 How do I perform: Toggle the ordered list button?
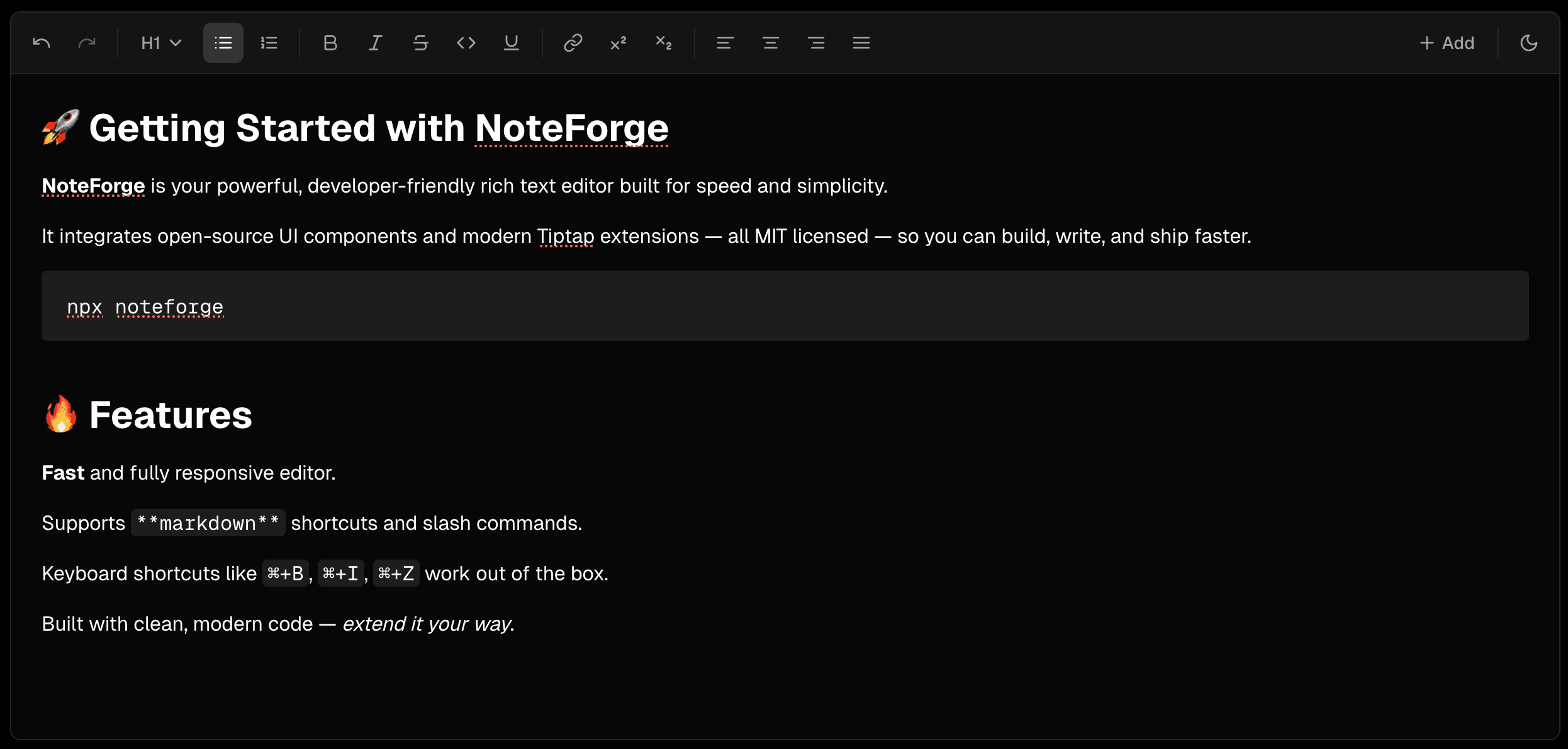tap(269, 43)
